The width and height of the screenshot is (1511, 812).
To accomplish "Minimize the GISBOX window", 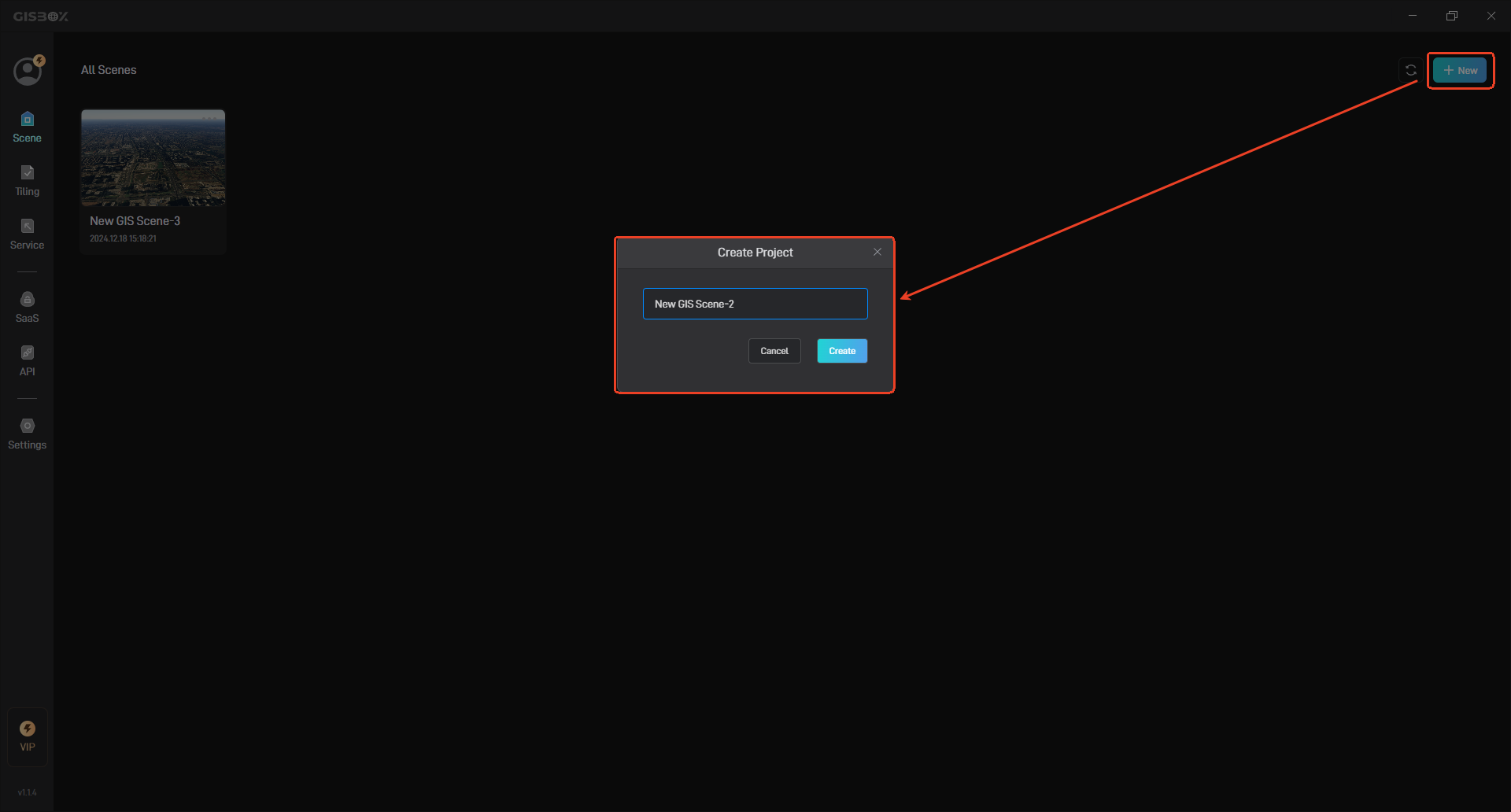I will point(1413,16).
